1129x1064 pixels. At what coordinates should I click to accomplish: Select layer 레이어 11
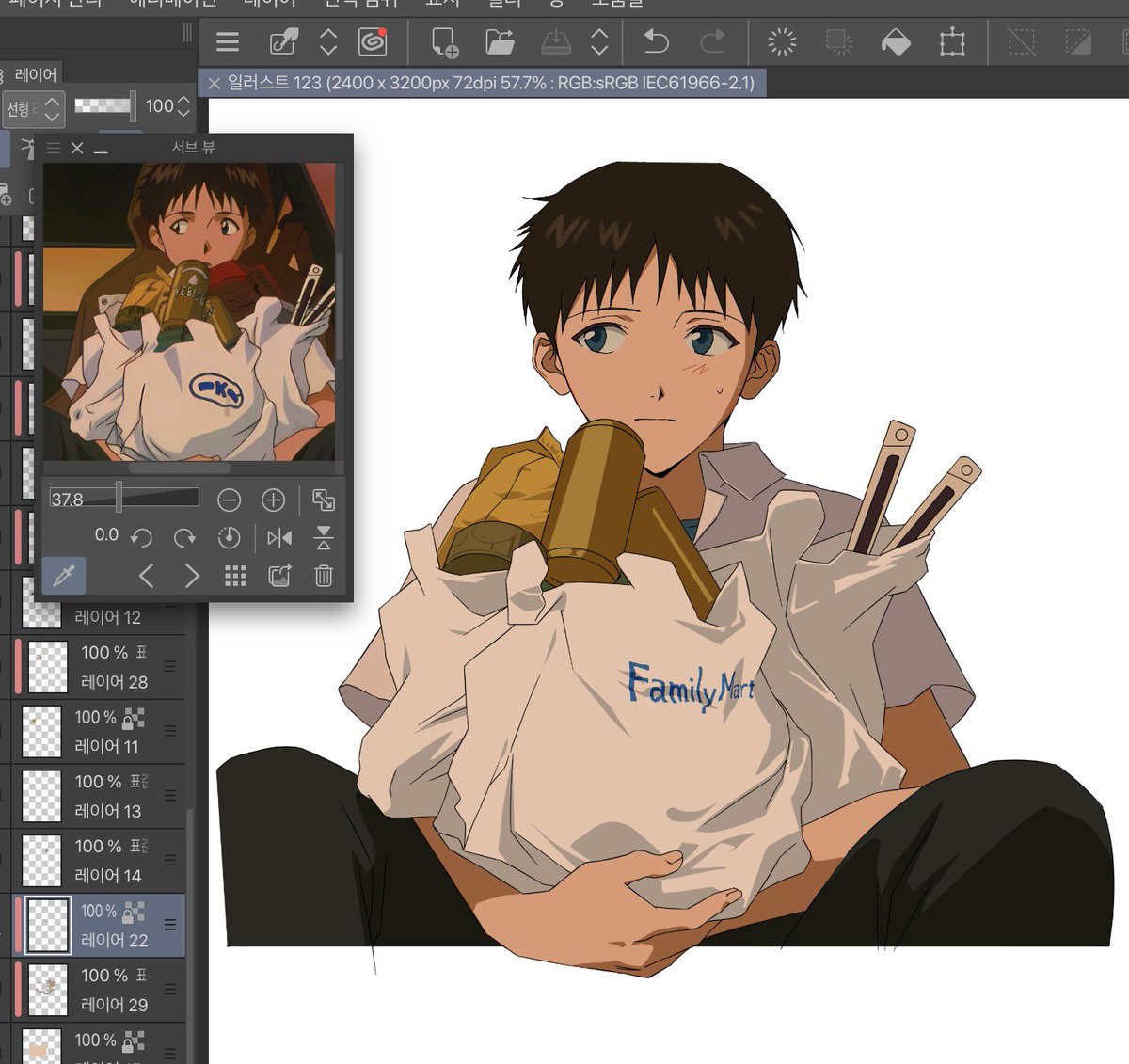(x=98, y=732)
